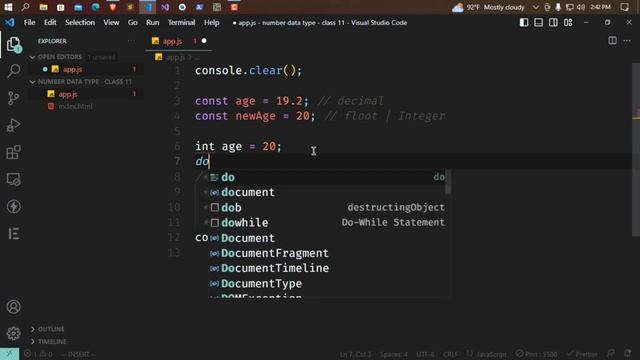Screen dimensions: 640x360
Task: Choose the 'dowhile' Do-While Statement snippet
Action: coord(327,222)
